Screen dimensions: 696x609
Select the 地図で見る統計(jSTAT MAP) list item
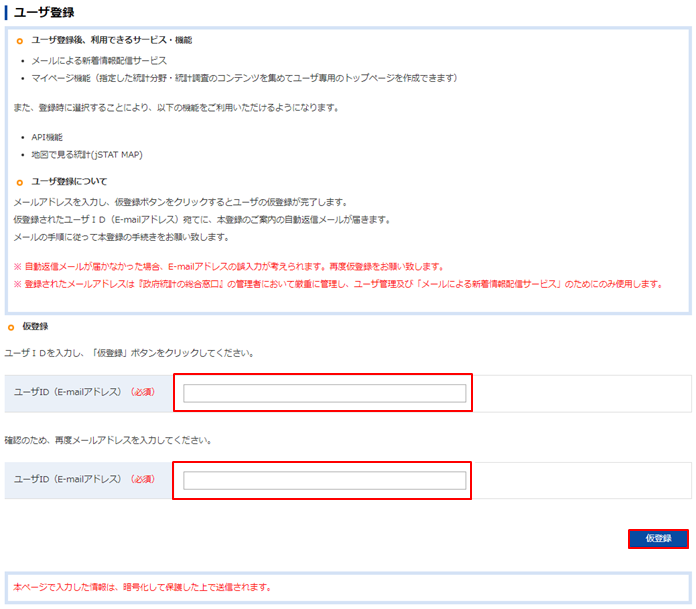tap(86, 155)
